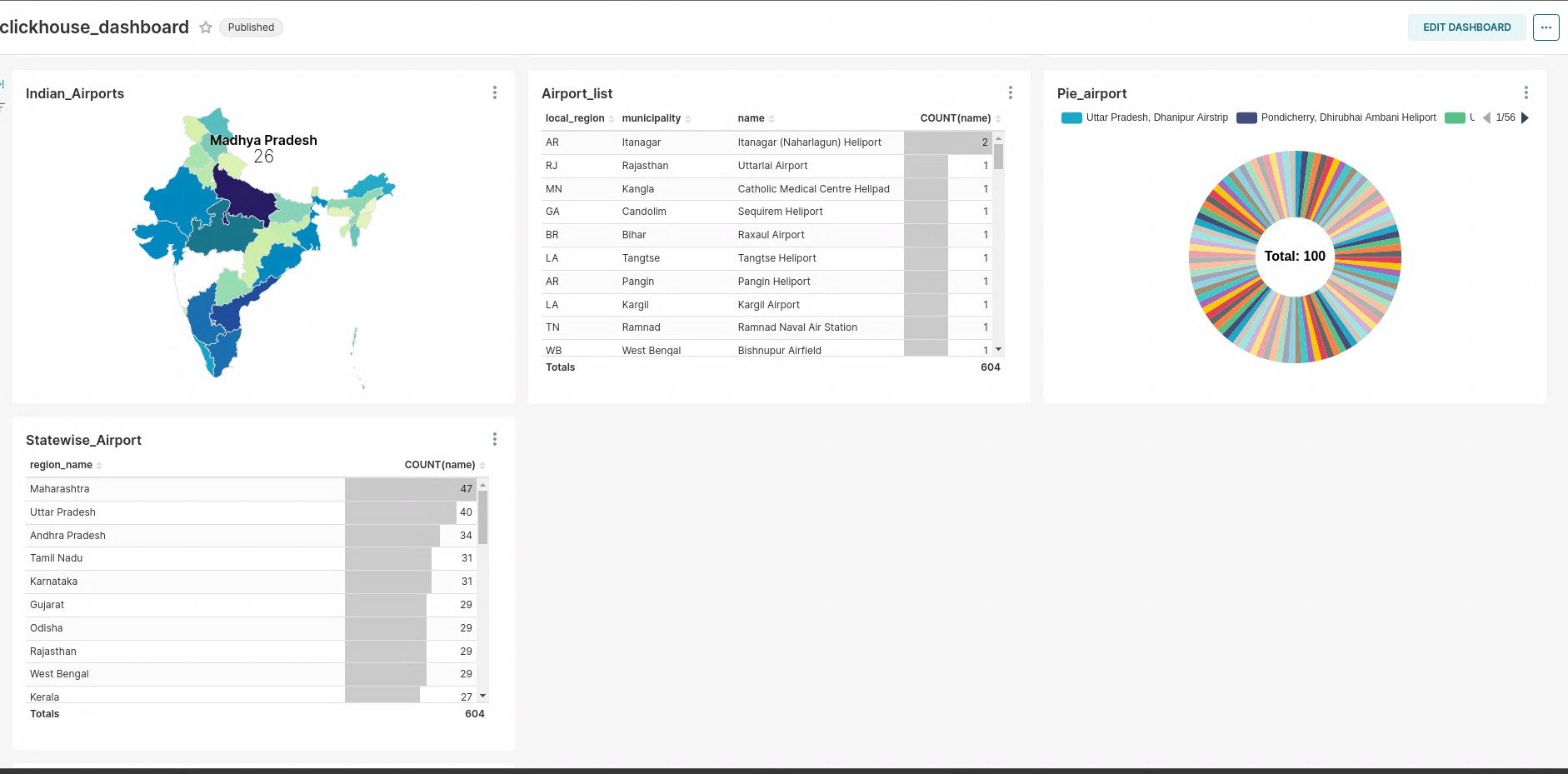Open Pie_airport chart options menu
The image size is (1568, 774).
(x=1526, y=92)
